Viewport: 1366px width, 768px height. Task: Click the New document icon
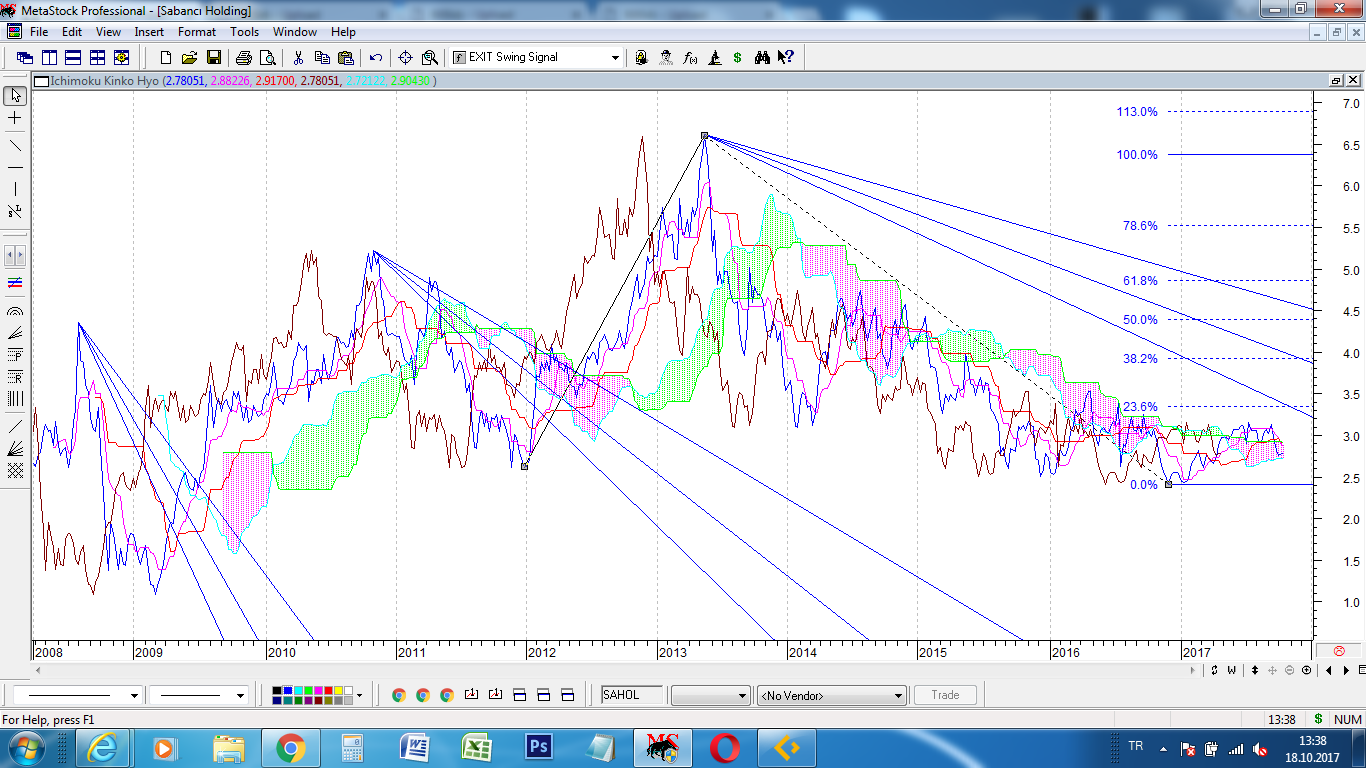point(166,58)
